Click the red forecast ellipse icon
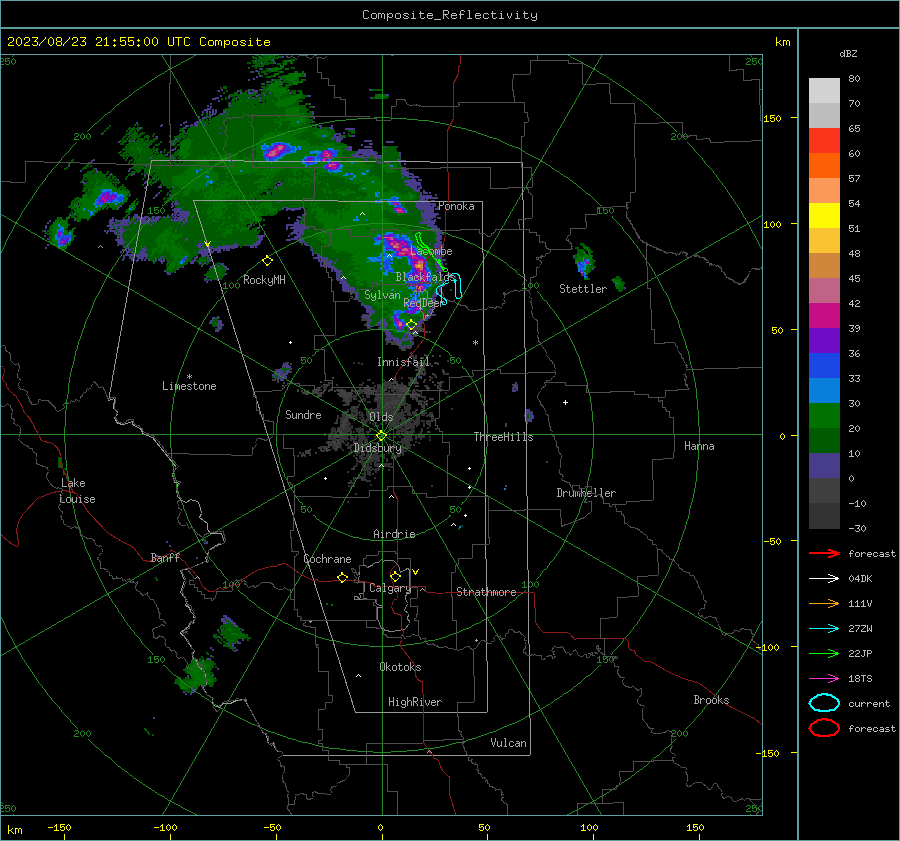The image size is (900, 841). 824,728
